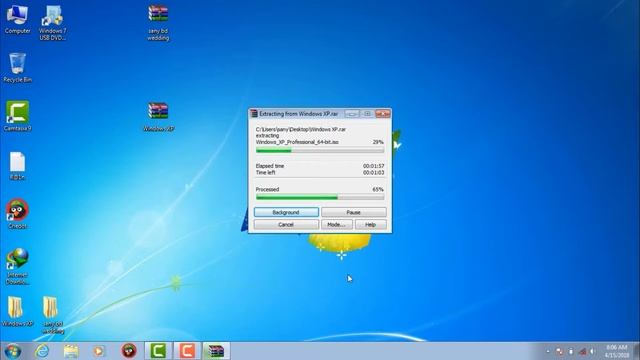The height and width of the screenshot is (360, 640).
Task: Select the Computer desktop icon
Action: [x=17, y=19]
